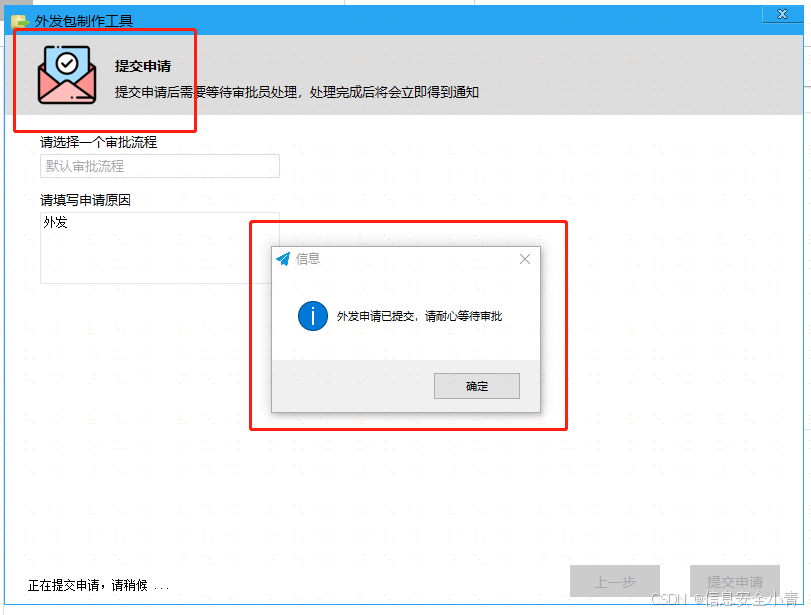Click the envelope checkmark submit icon
The image size is (811, 615).
click(67, 75)
